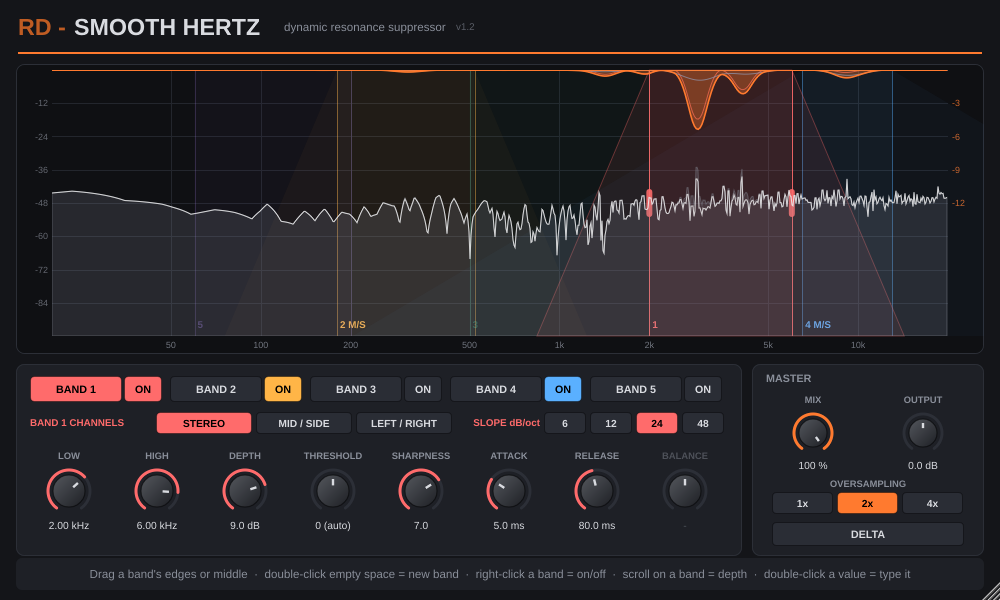Click the '4 M/S' band label in graph
The width and height of the screenshot is (1000, 600).
818,325
